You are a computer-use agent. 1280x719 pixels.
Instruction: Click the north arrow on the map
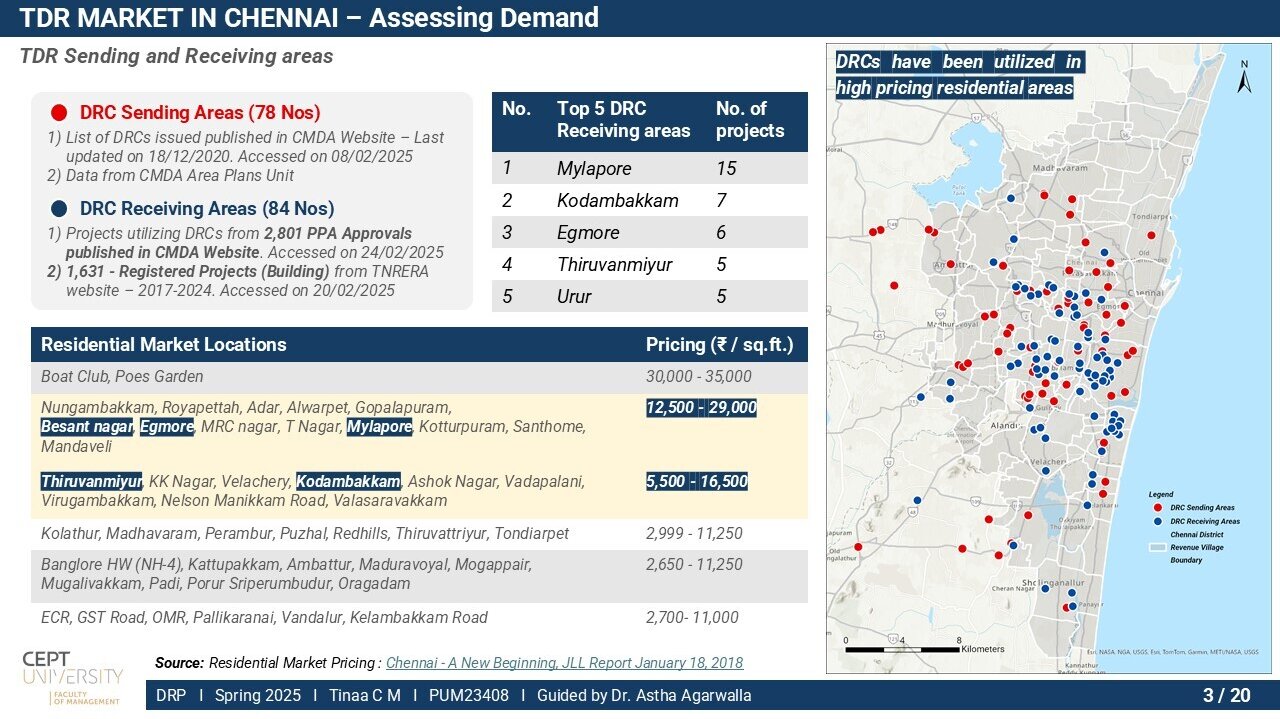pyautogui.click(x=1245, y=77)
